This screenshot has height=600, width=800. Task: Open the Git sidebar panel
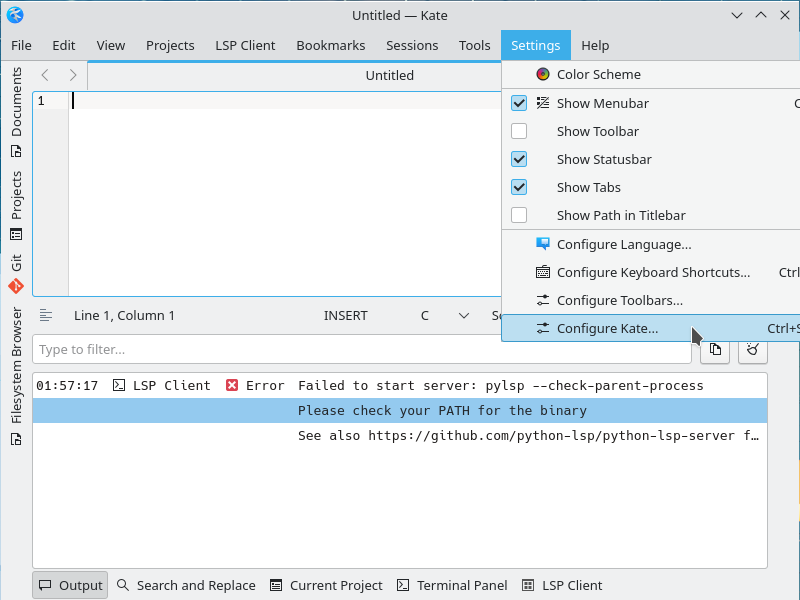pos(16,273)
